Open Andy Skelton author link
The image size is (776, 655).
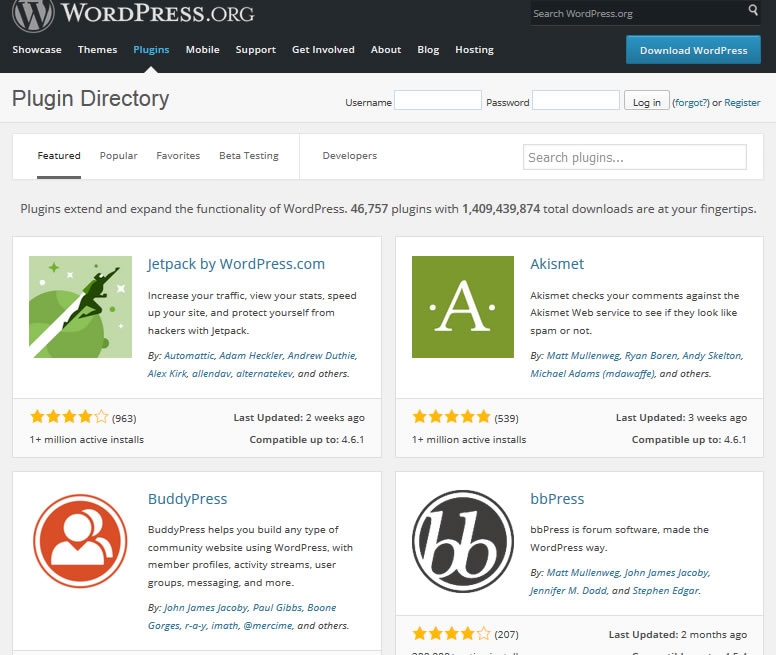pyautogui.click(x=712, y=355)
